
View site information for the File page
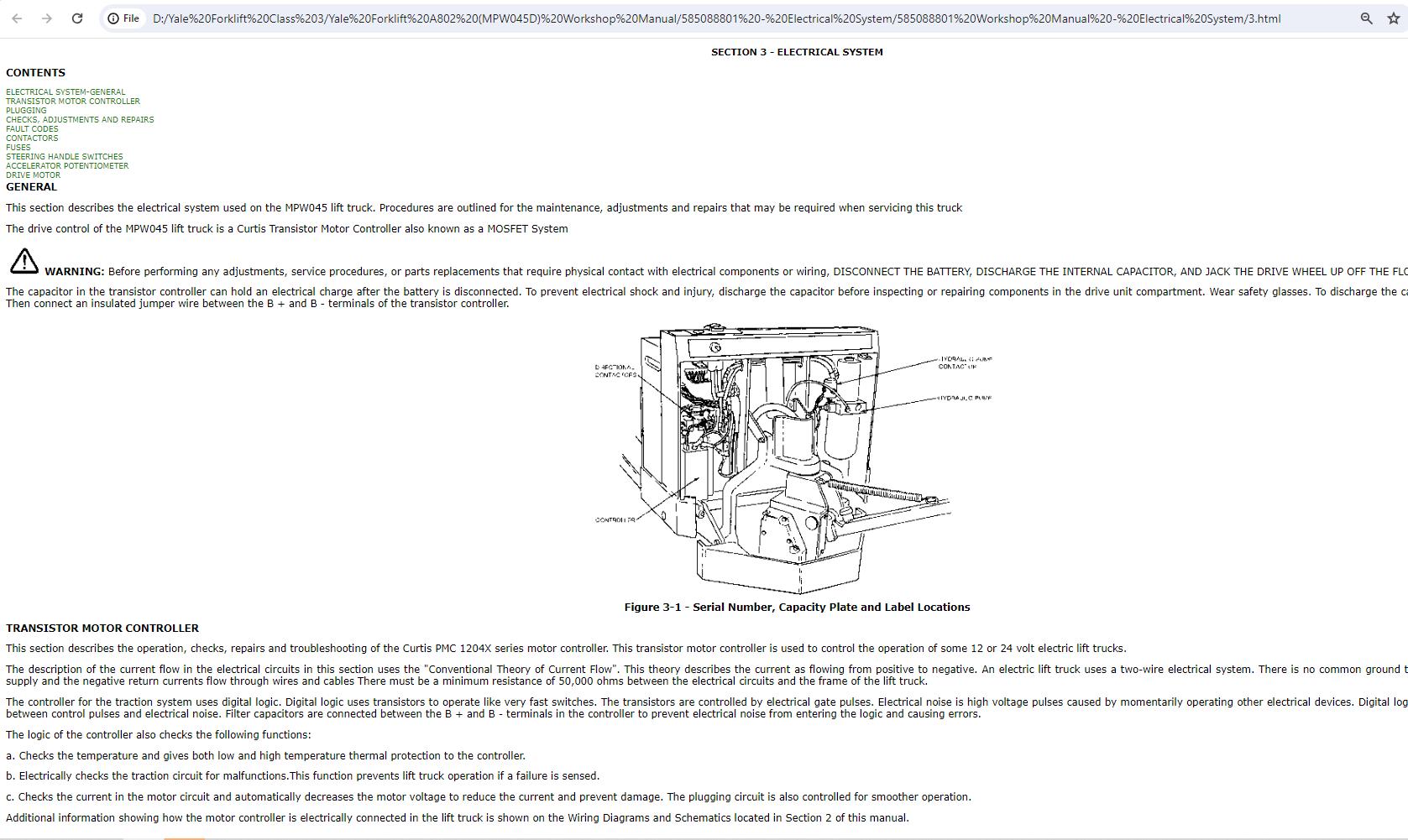(123, 18)
